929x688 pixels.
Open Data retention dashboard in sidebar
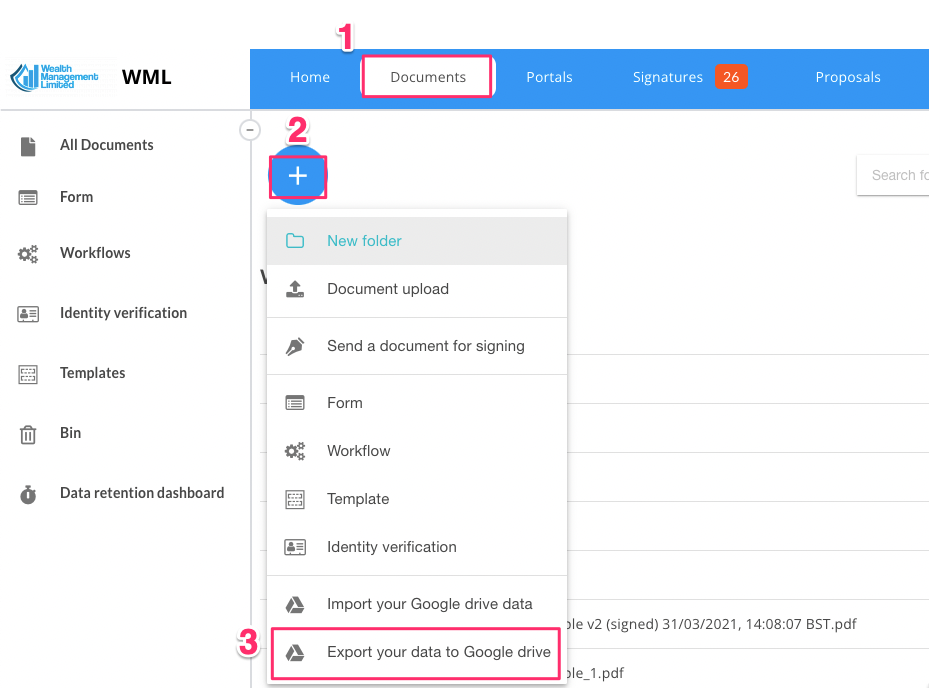(141, 493)
